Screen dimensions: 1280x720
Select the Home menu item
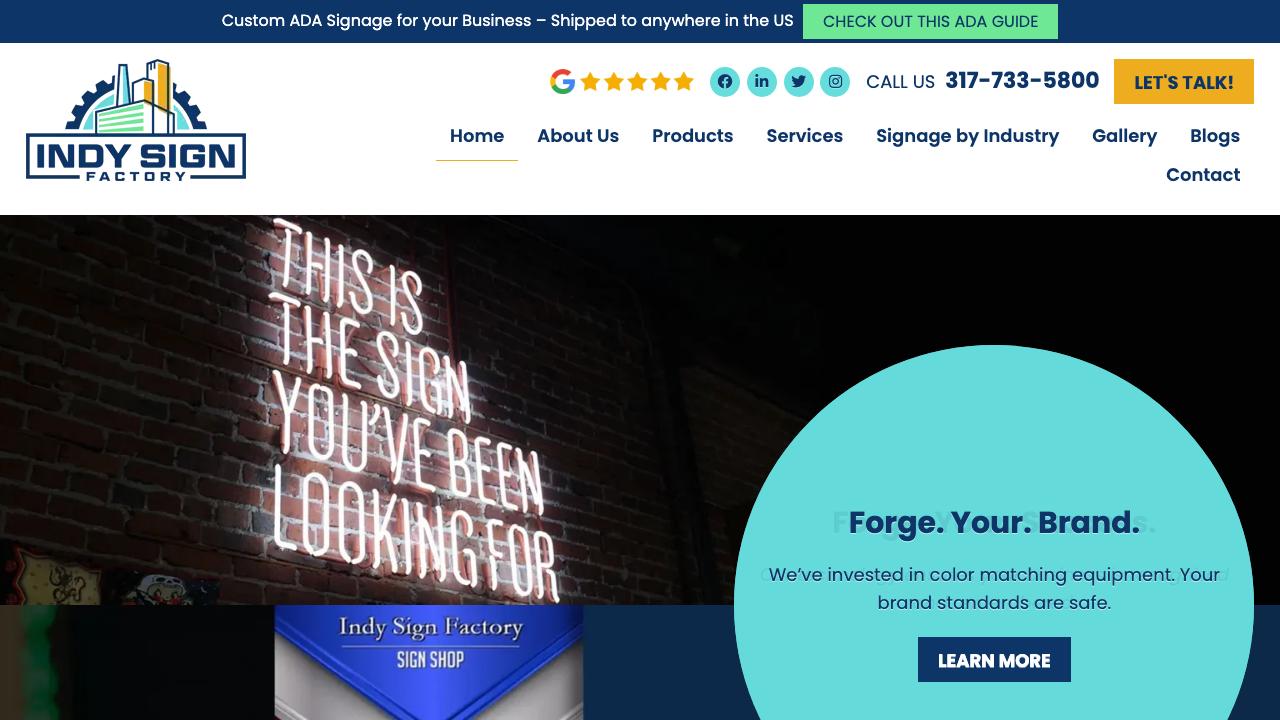tap(477, 136)
